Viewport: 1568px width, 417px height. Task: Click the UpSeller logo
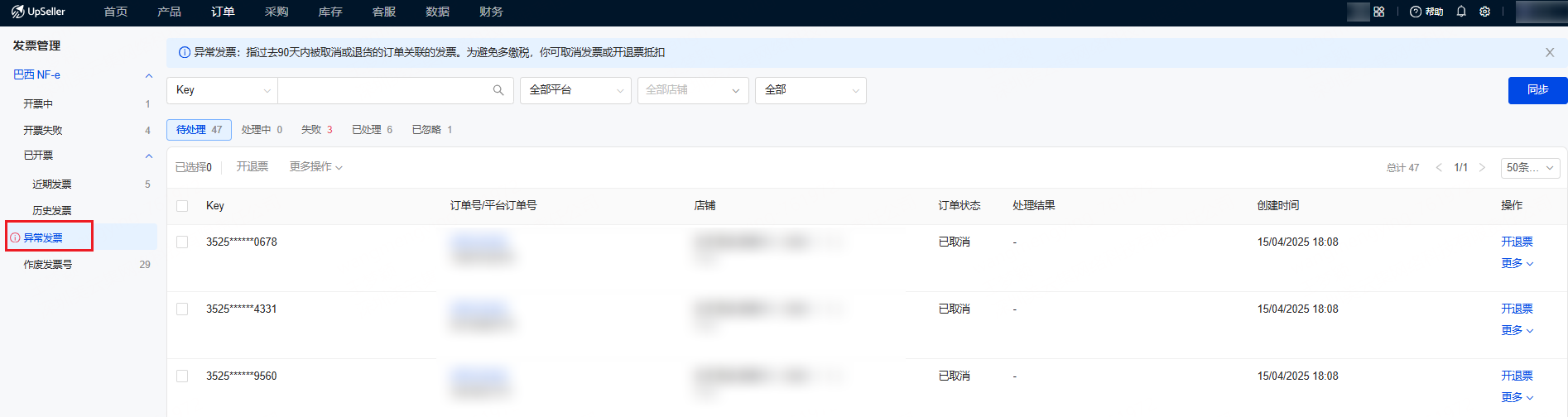tap(38, 12)
